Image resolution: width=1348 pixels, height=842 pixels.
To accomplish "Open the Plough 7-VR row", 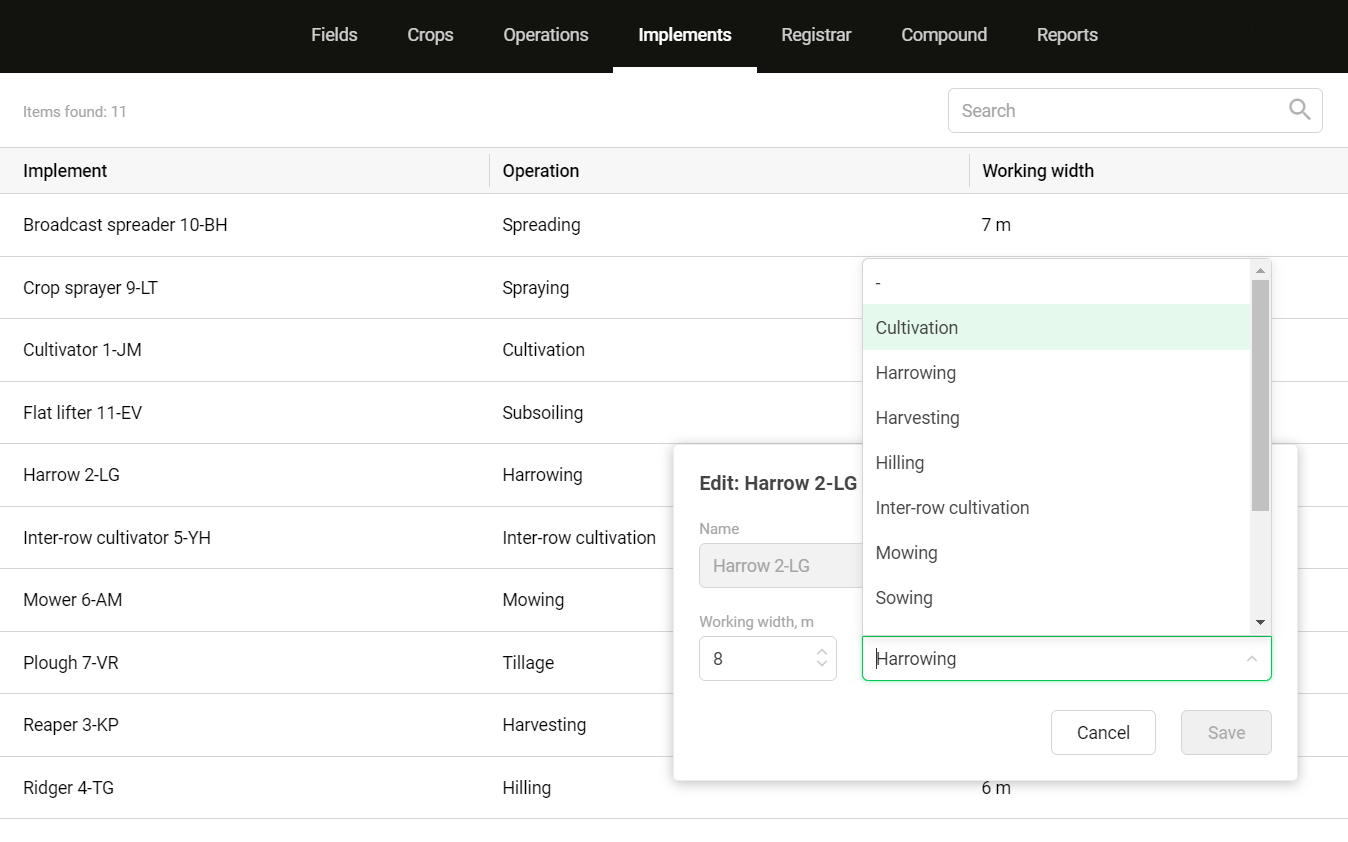I will pos(71,663).
